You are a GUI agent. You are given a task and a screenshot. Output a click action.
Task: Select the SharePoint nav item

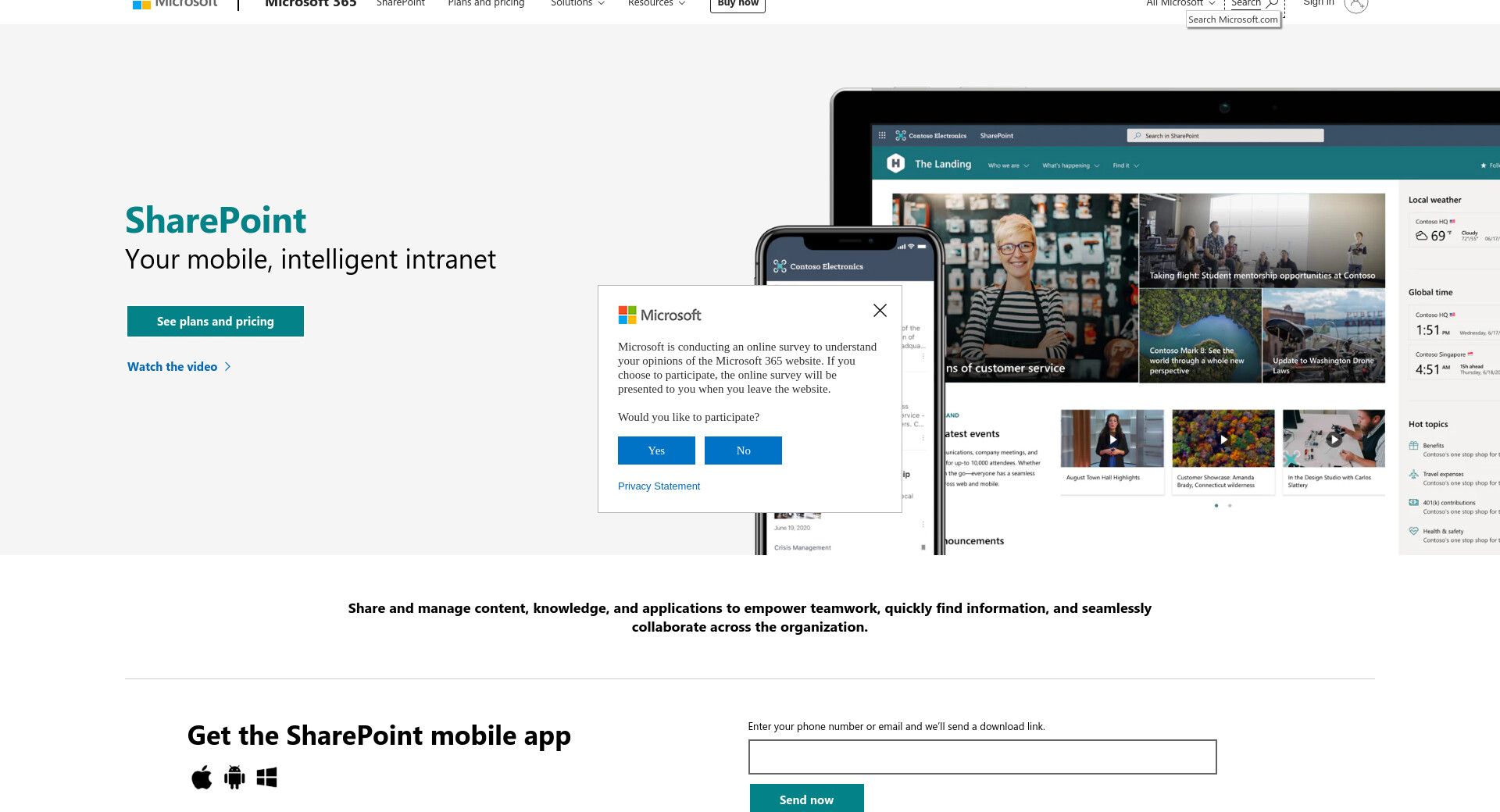click(401, 3)
